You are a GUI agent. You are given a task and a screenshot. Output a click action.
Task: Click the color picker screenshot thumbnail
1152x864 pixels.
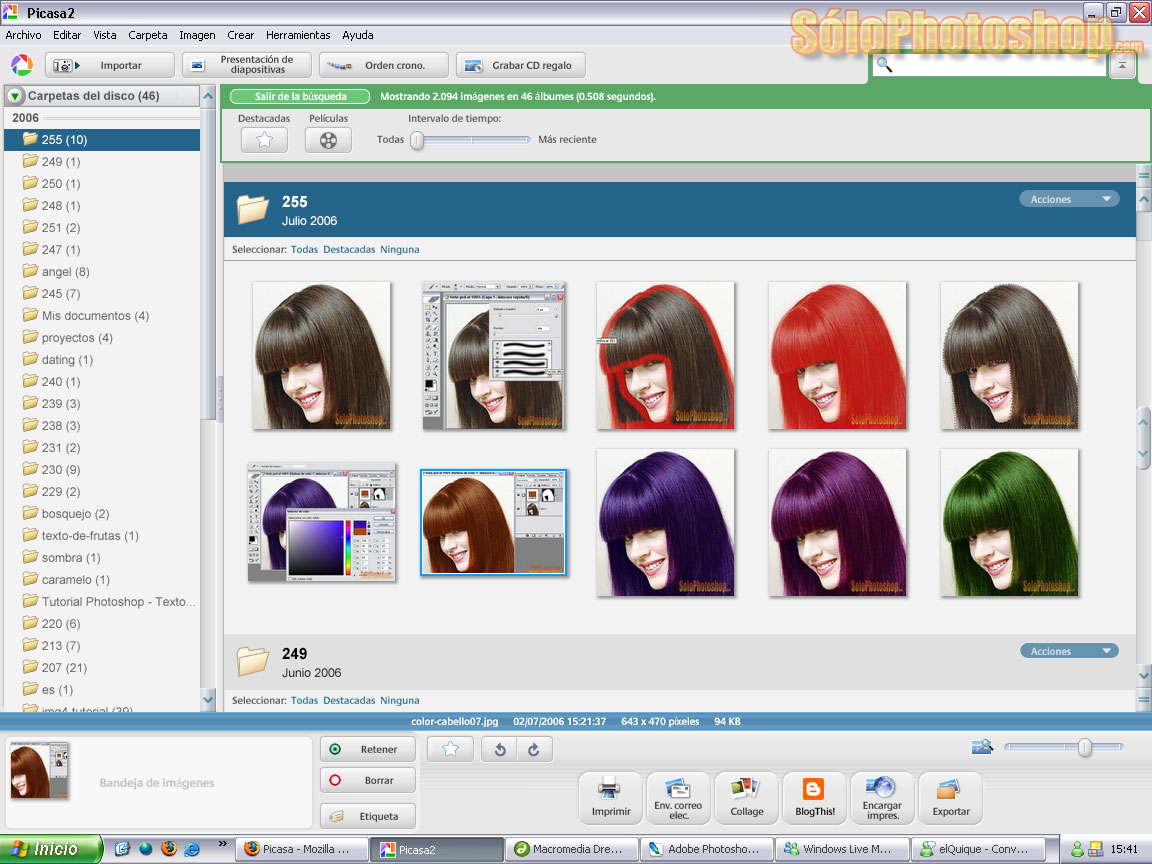[x=322, y=522]
